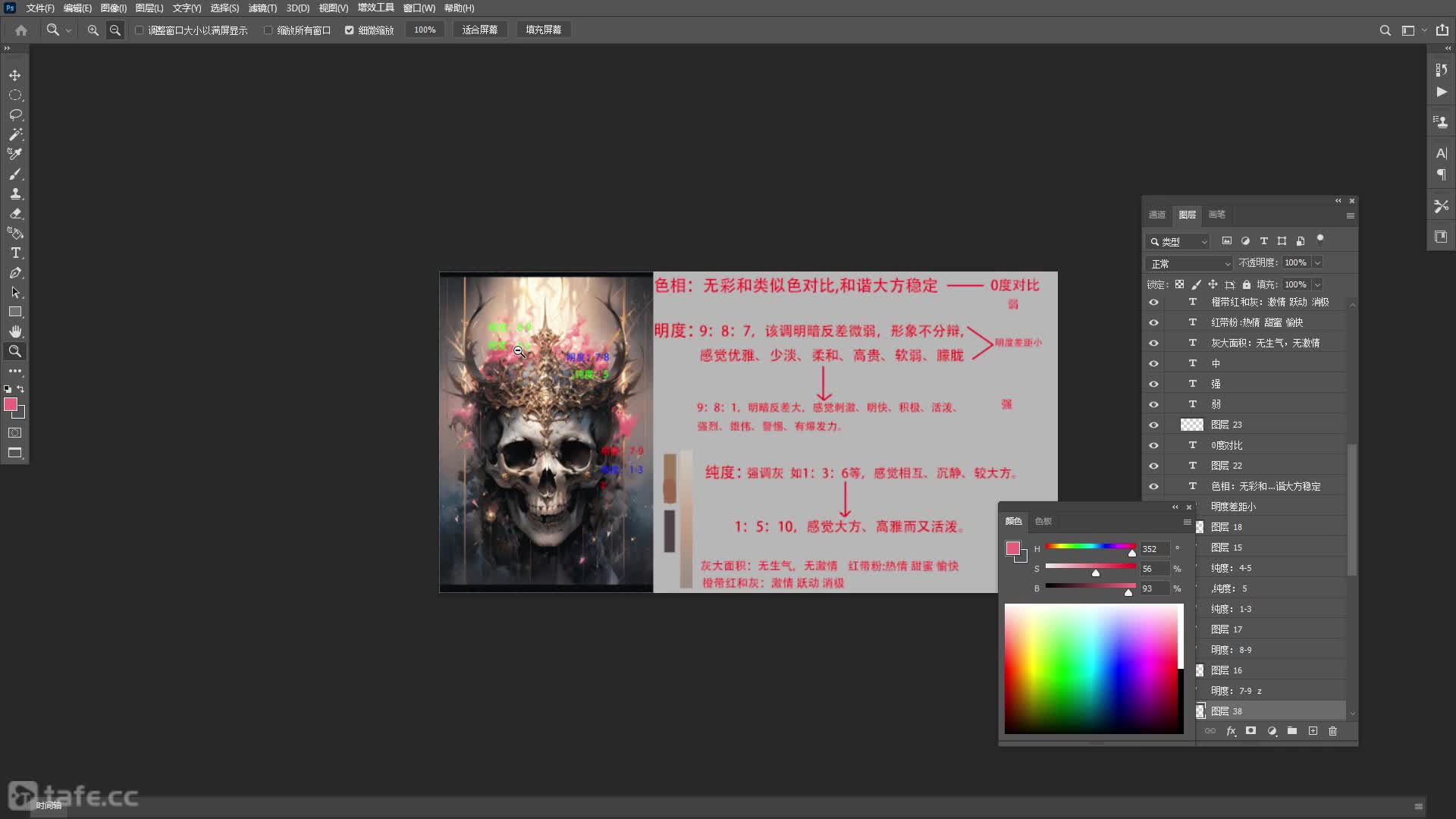Screen dimensions: 1456x819
Task: Click the 填充屏幕 button
Action: [544, 30]
